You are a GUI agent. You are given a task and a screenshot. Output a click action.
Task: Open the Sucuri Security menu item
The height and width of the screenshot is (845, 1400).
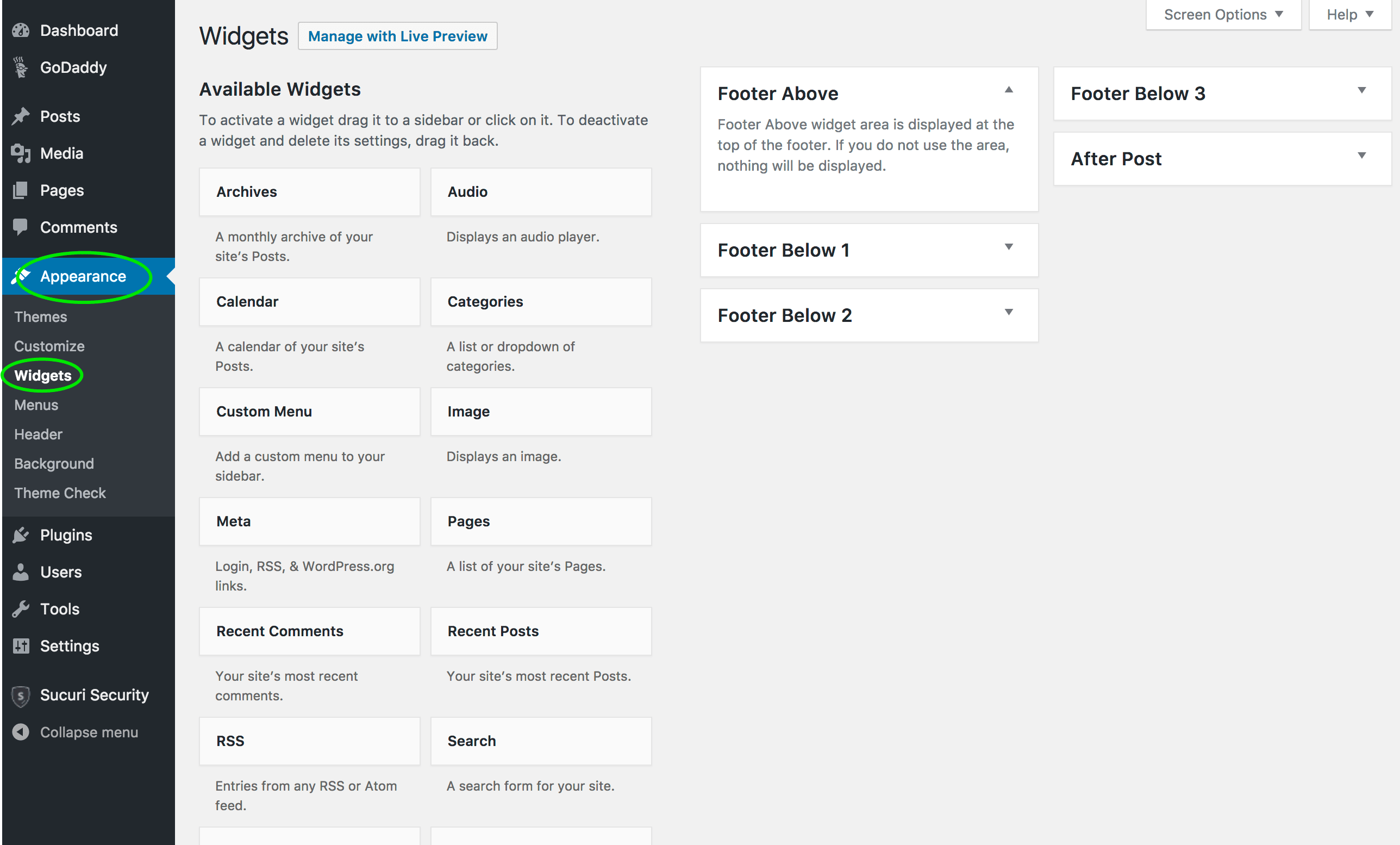(x=87, y=695)
